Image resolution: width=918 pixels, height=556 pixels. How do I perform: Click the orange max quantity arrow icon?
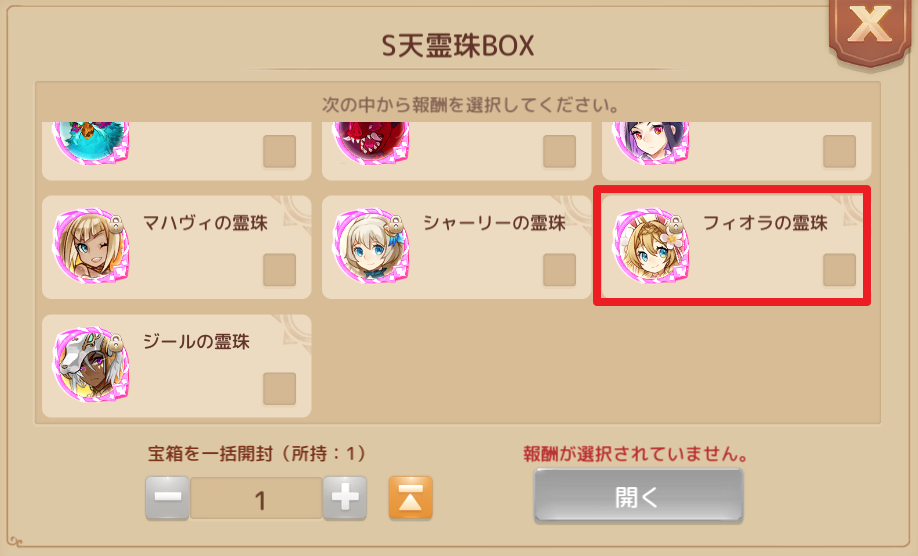click(410, 498)
